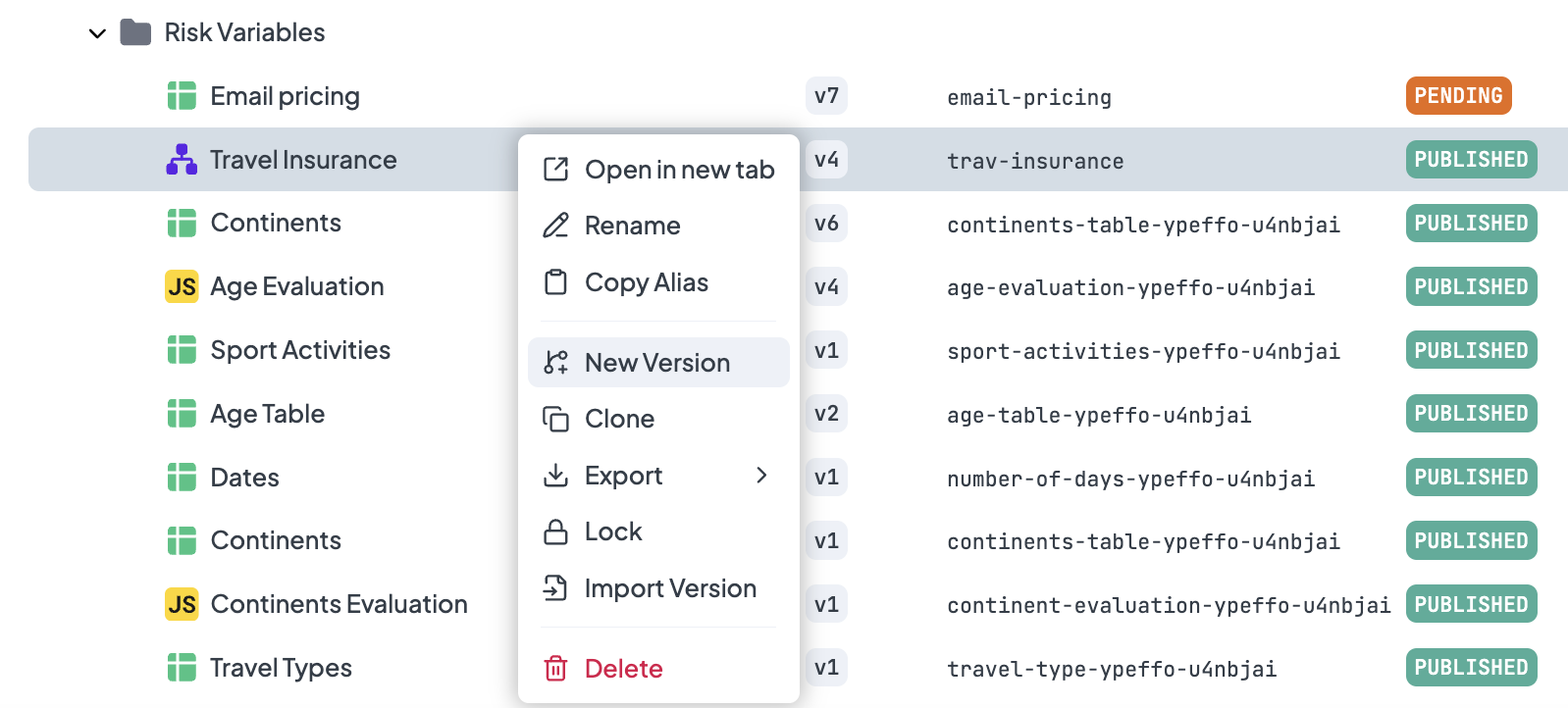Screen dimensions: 1568x708
Task: Click the Risk Variables folder icon
Action: pos(135,33)
